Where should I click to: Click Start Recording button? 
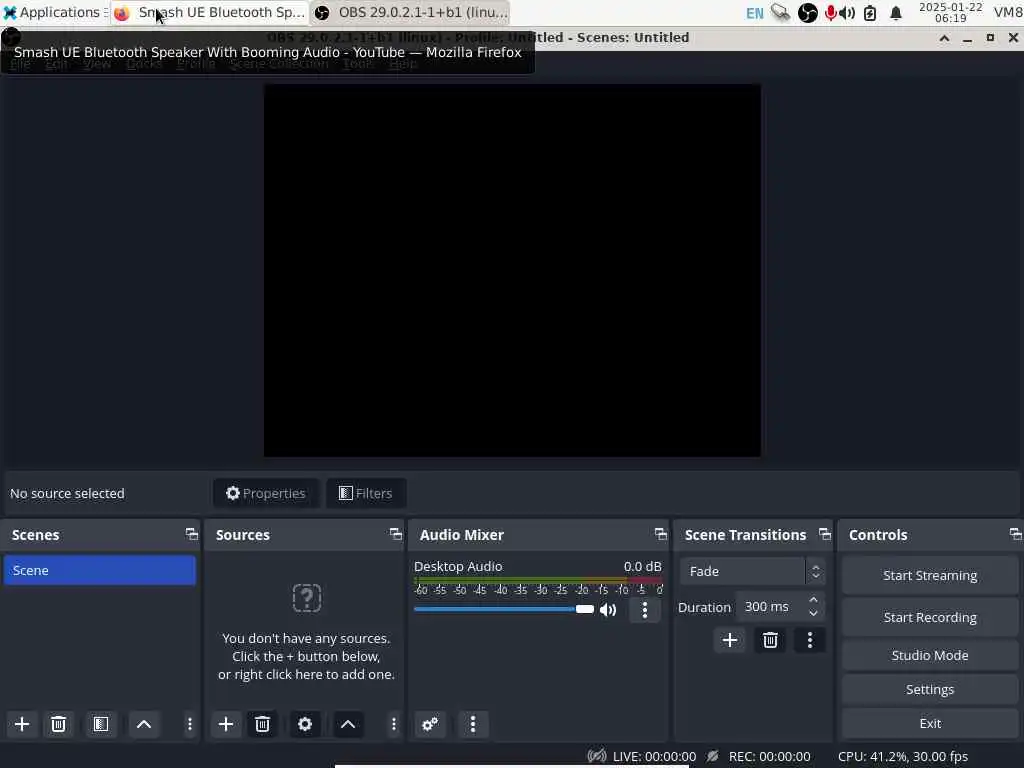[930, 617]
